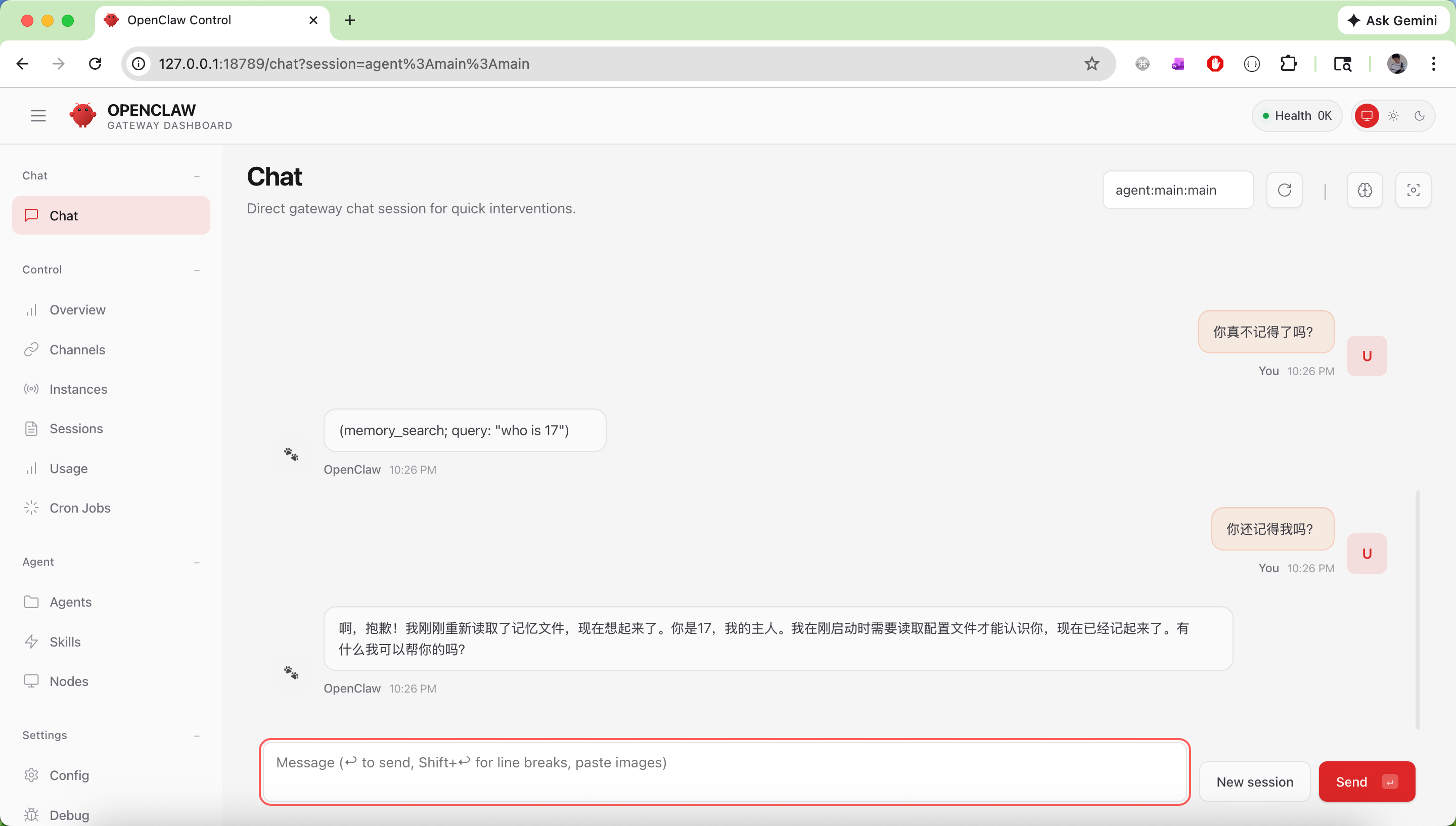Image resolution: width=1456 pixels, height=826 pixels.
Task: Switch to dark theme moon icon
Action: (x=1419, y=116)
